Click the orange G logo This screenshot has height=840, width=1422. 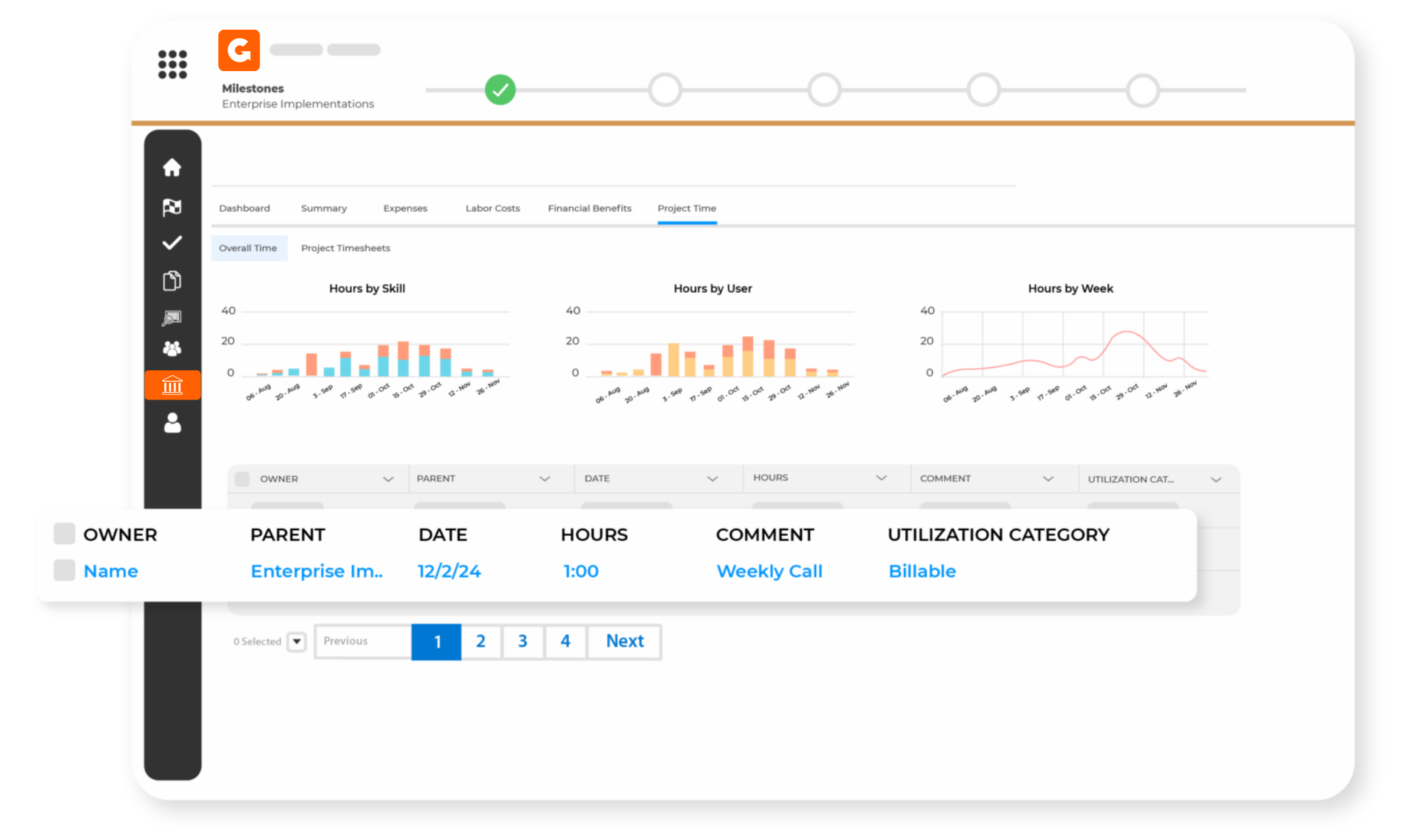click(x=239, y=50)
